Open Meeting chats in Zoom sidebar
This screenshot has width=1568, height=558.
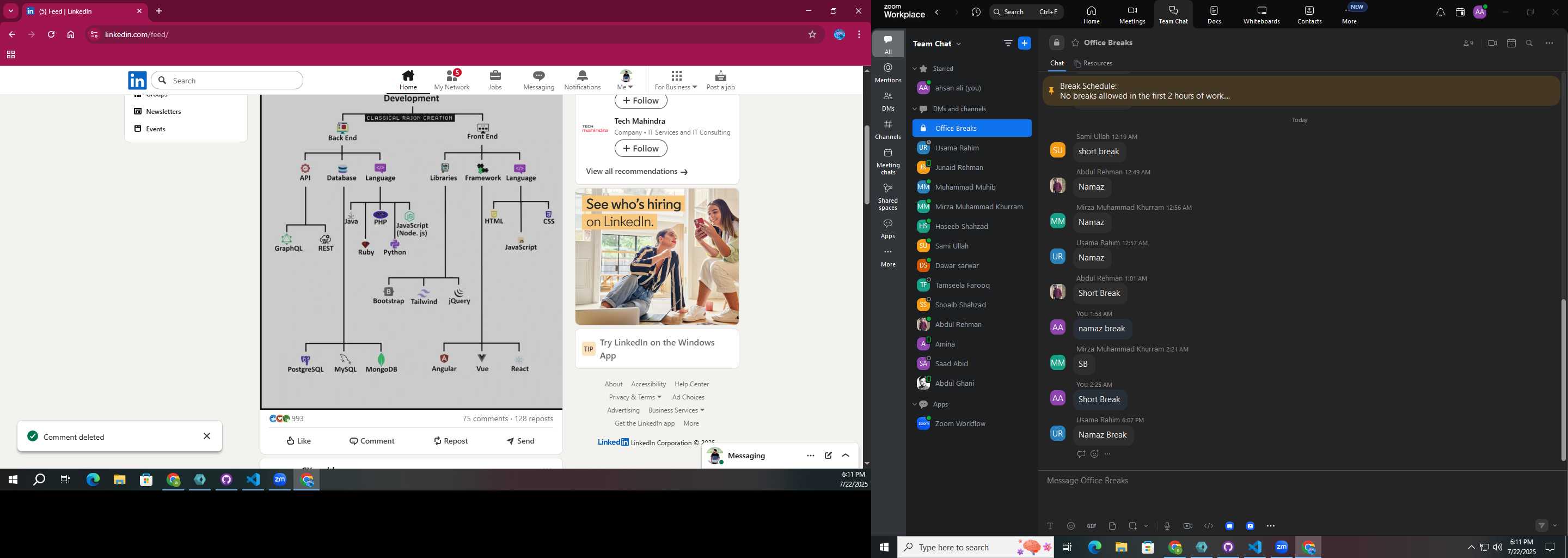[x=888, y=161]
